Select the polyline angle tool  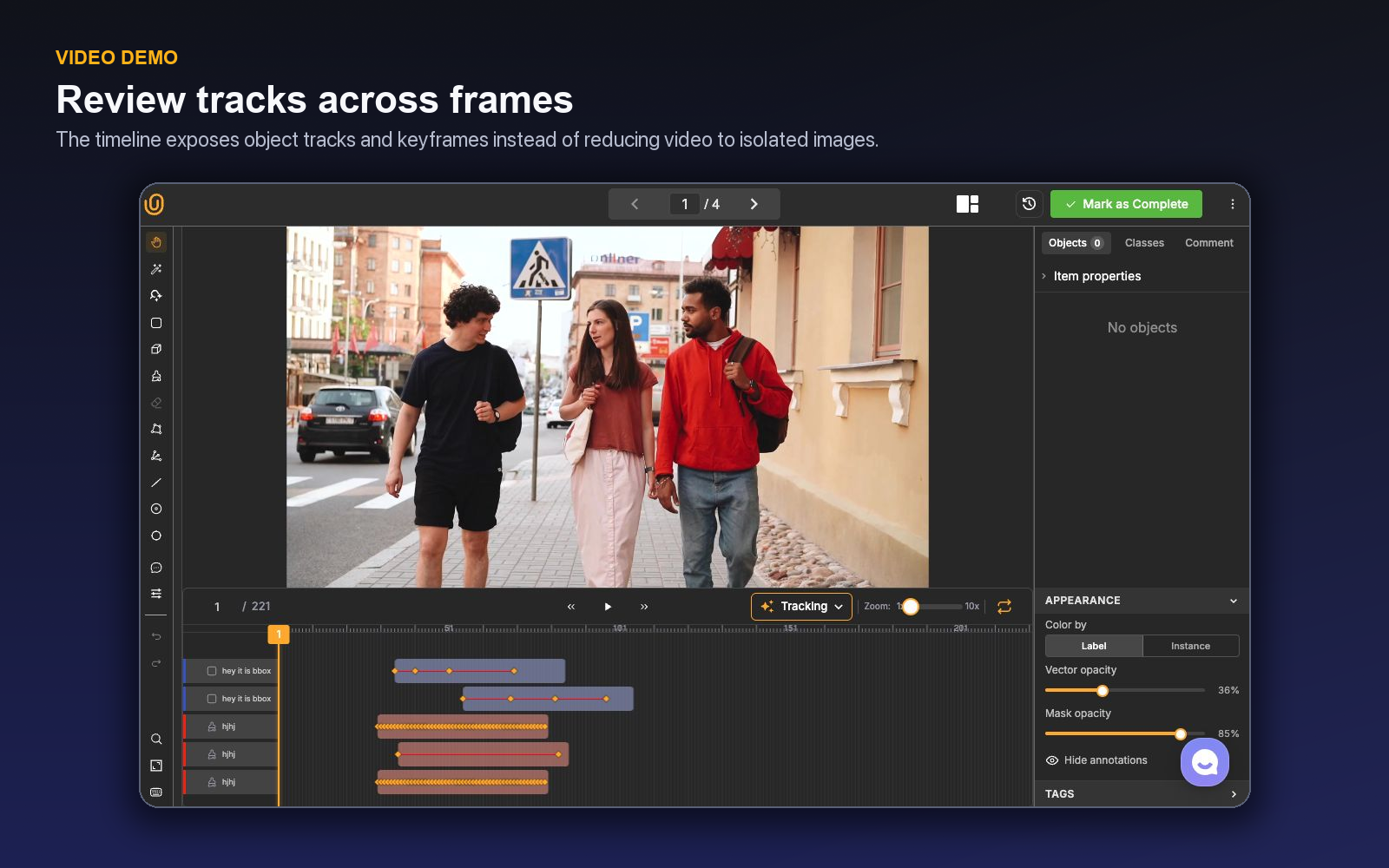(x=156, y=456)
